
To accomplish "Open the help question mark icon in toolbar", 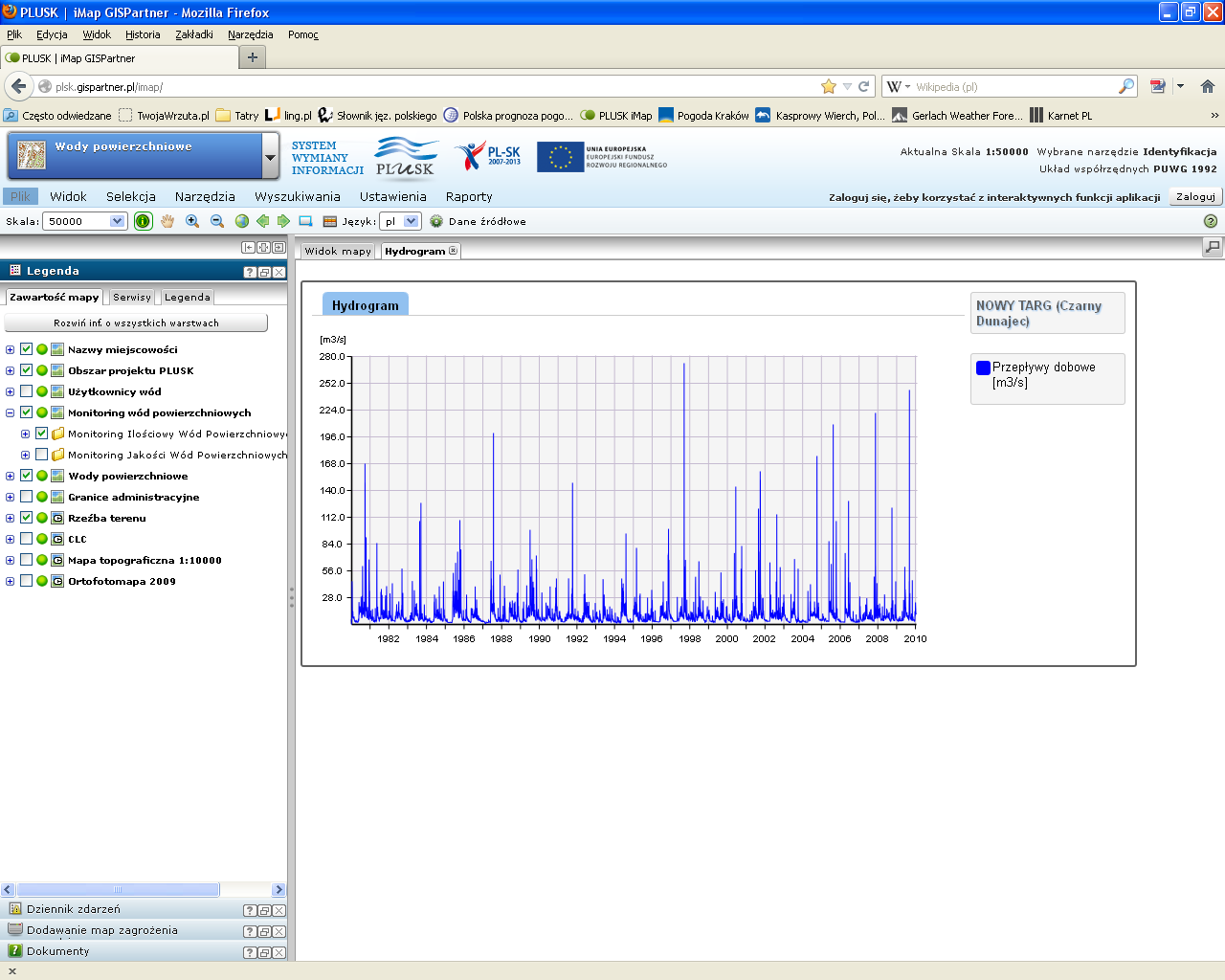I will [x=1211, y=221].
